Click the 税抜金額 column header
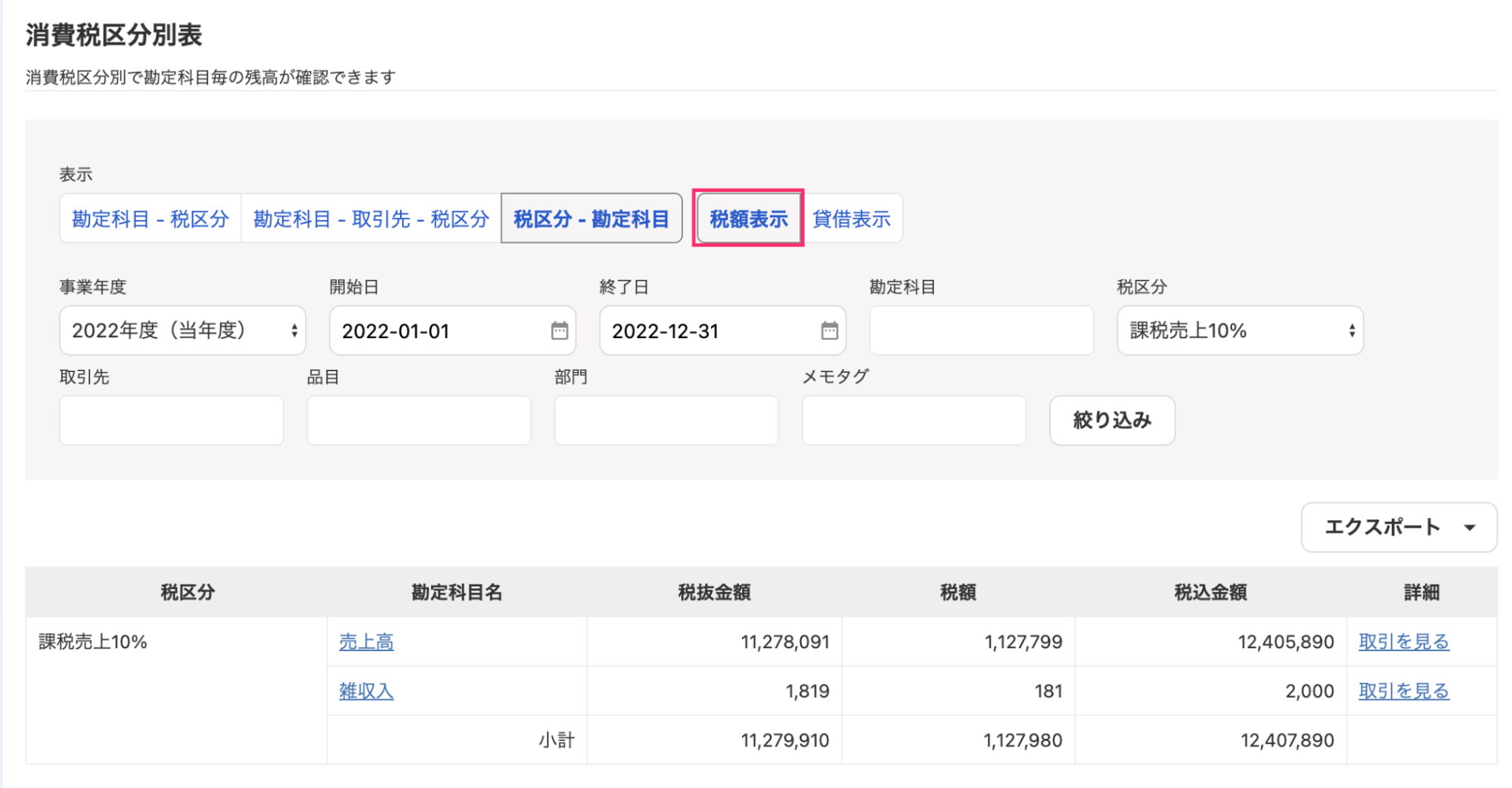 pos(714,592)
